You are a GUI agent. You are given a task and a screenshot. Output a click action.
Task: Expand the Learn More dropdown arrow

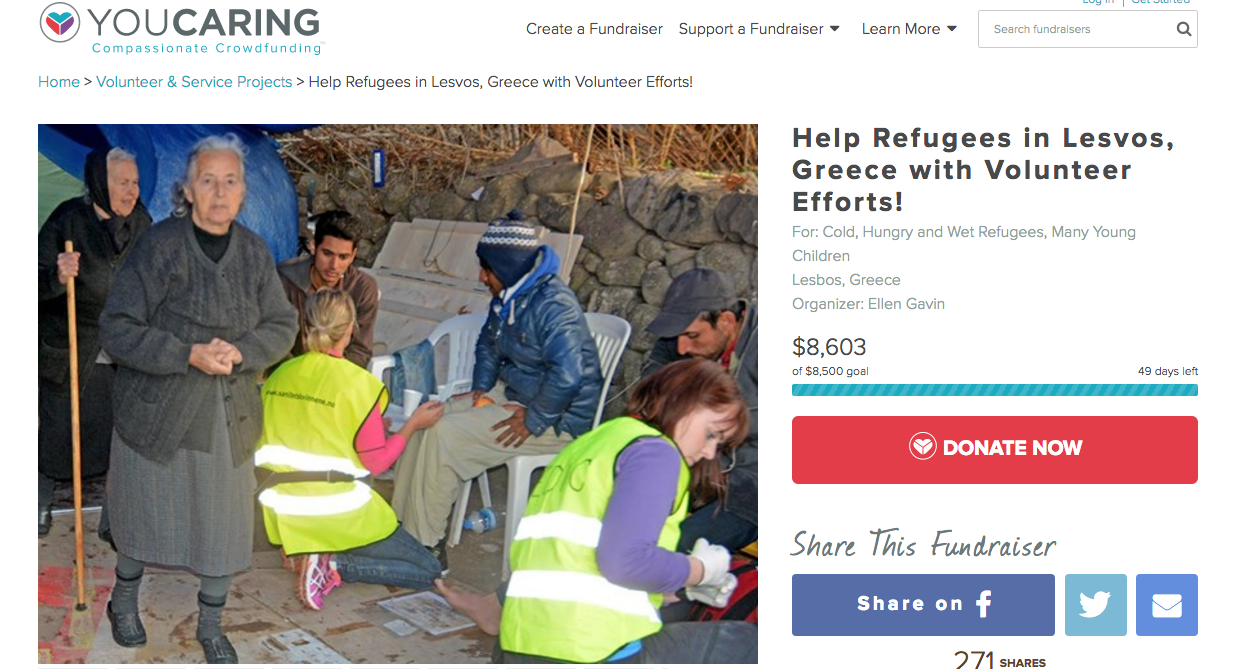[x=952, y=29]
